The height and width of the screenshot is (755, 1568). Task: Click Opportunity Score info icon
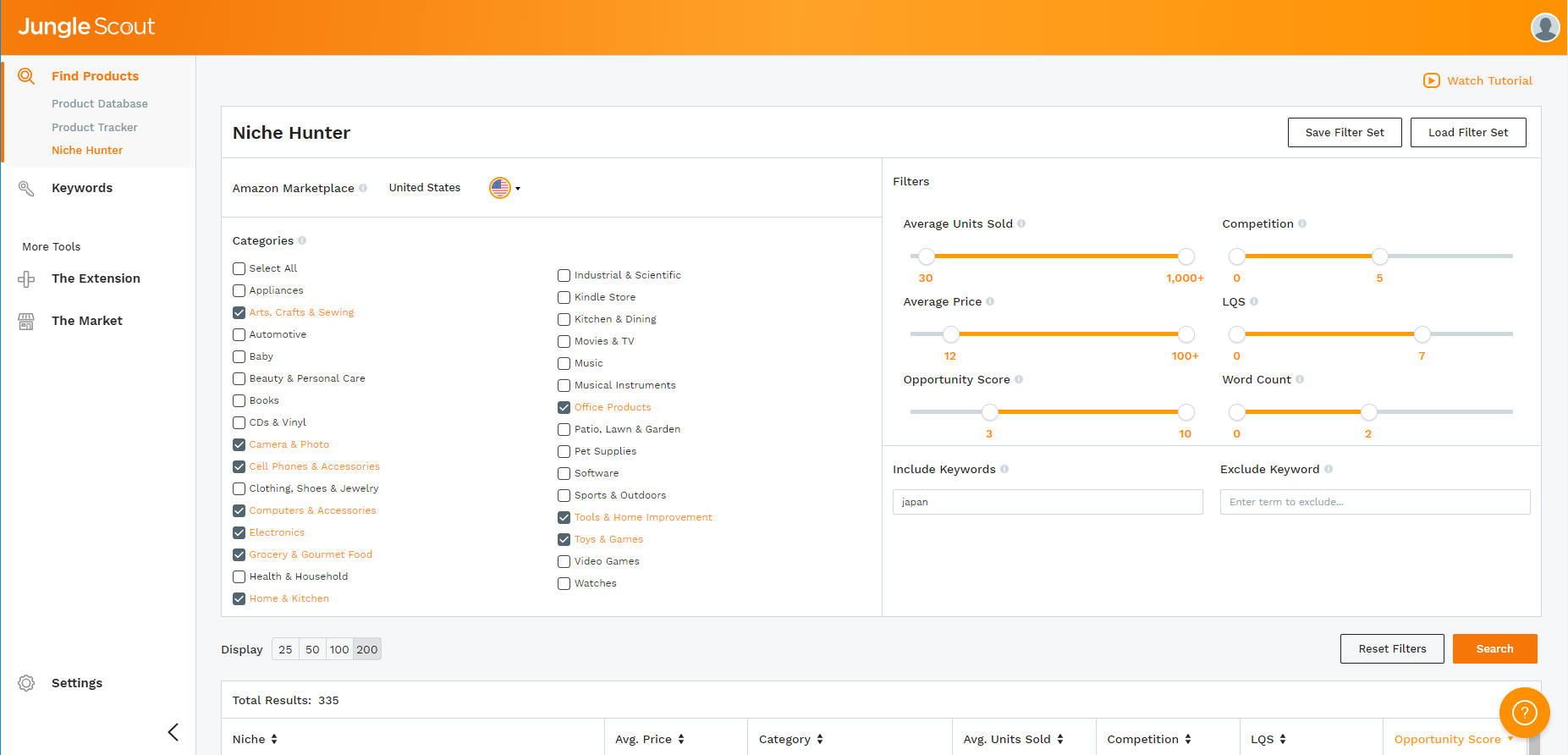pyautogui.click(x=1019, y=379)
